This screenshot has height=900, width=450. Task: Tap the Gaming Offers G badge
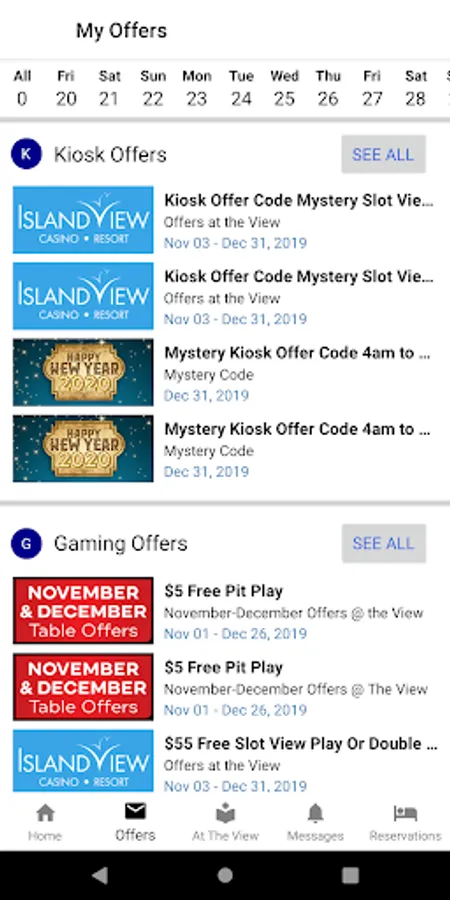[x=26, y=543]
